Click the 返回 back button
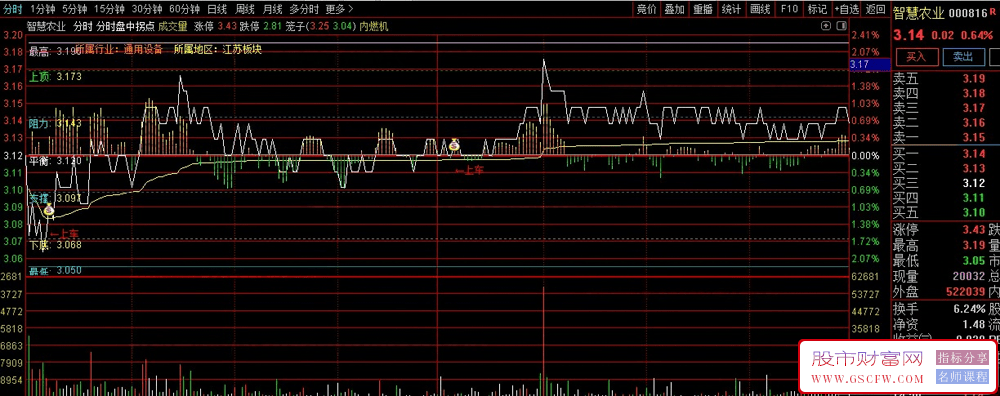 [876, 9]
